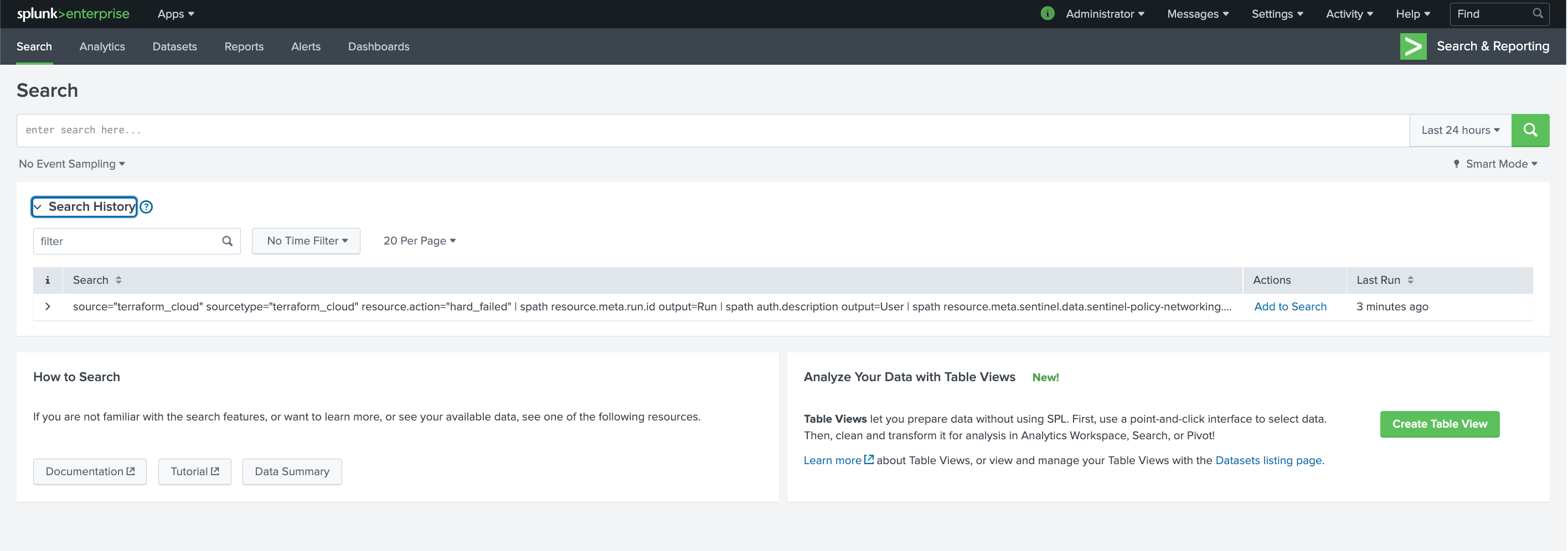The width and height of the screenshot is (1568, 551).
Task: Click the Add to Search link
Action: 1290,307
